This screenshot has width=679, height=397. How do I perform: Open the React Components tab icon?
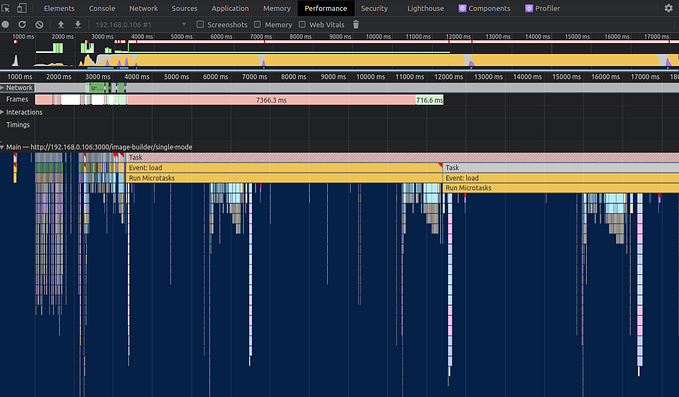[462, 8]
